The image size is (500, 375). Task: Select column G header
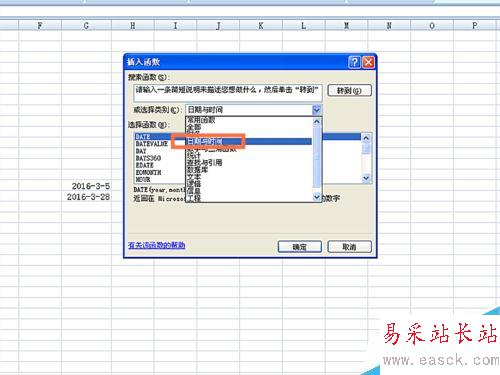click(86, 25)
